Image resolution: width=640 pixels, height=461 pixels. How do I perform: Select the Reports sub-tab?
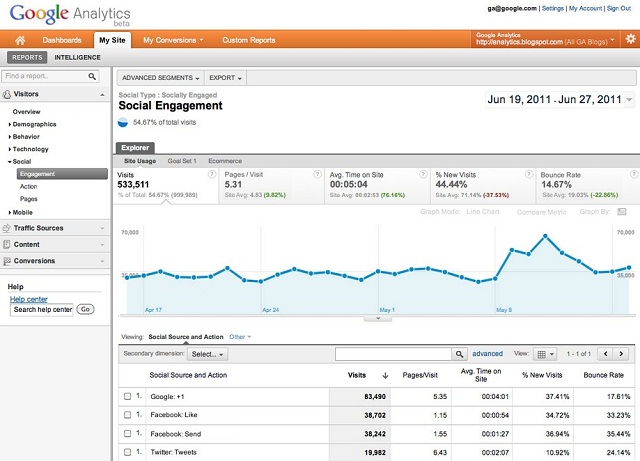tap(27, 57)
